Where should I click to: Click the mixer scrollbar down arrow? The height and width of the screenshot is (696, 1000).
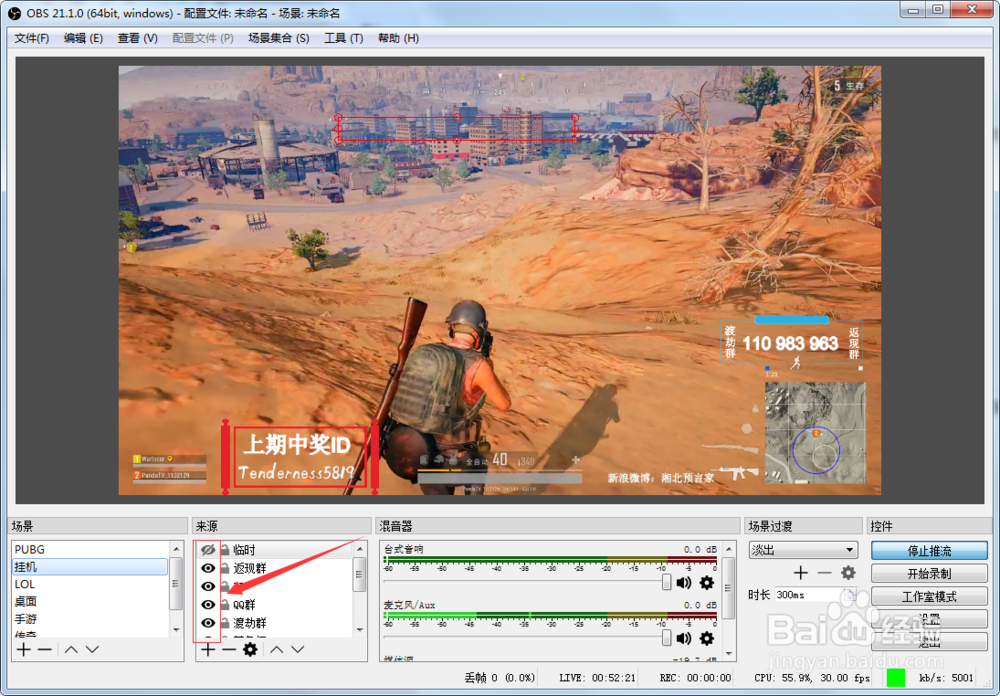pyautogui.click(x=728, y=654)
